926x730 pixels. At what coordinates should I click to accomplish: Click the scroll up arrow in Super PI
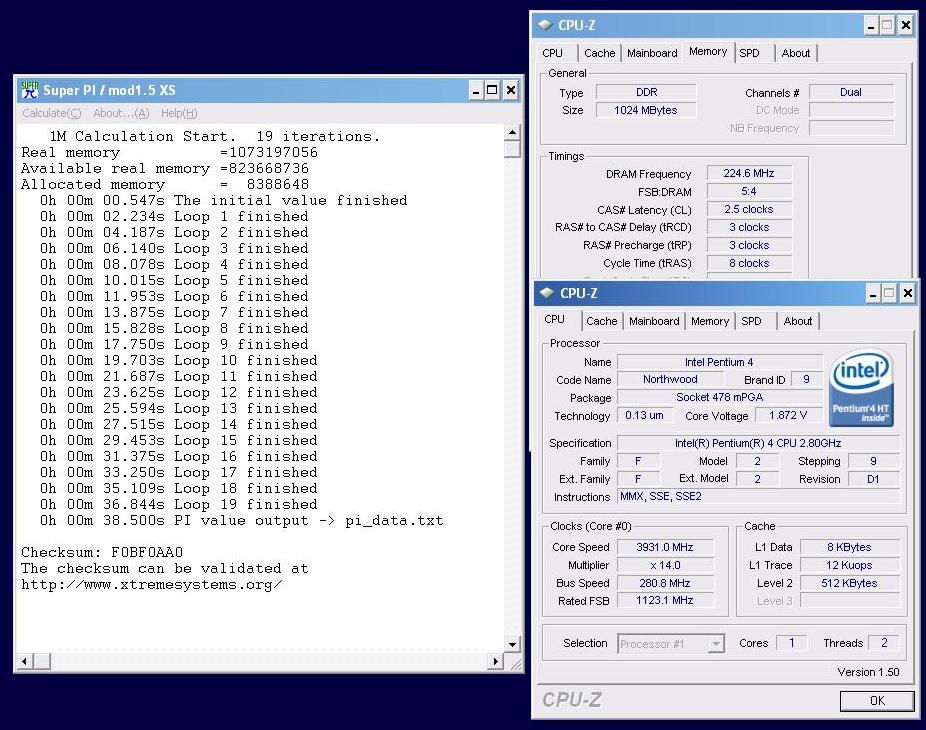(x=512, y=133)
